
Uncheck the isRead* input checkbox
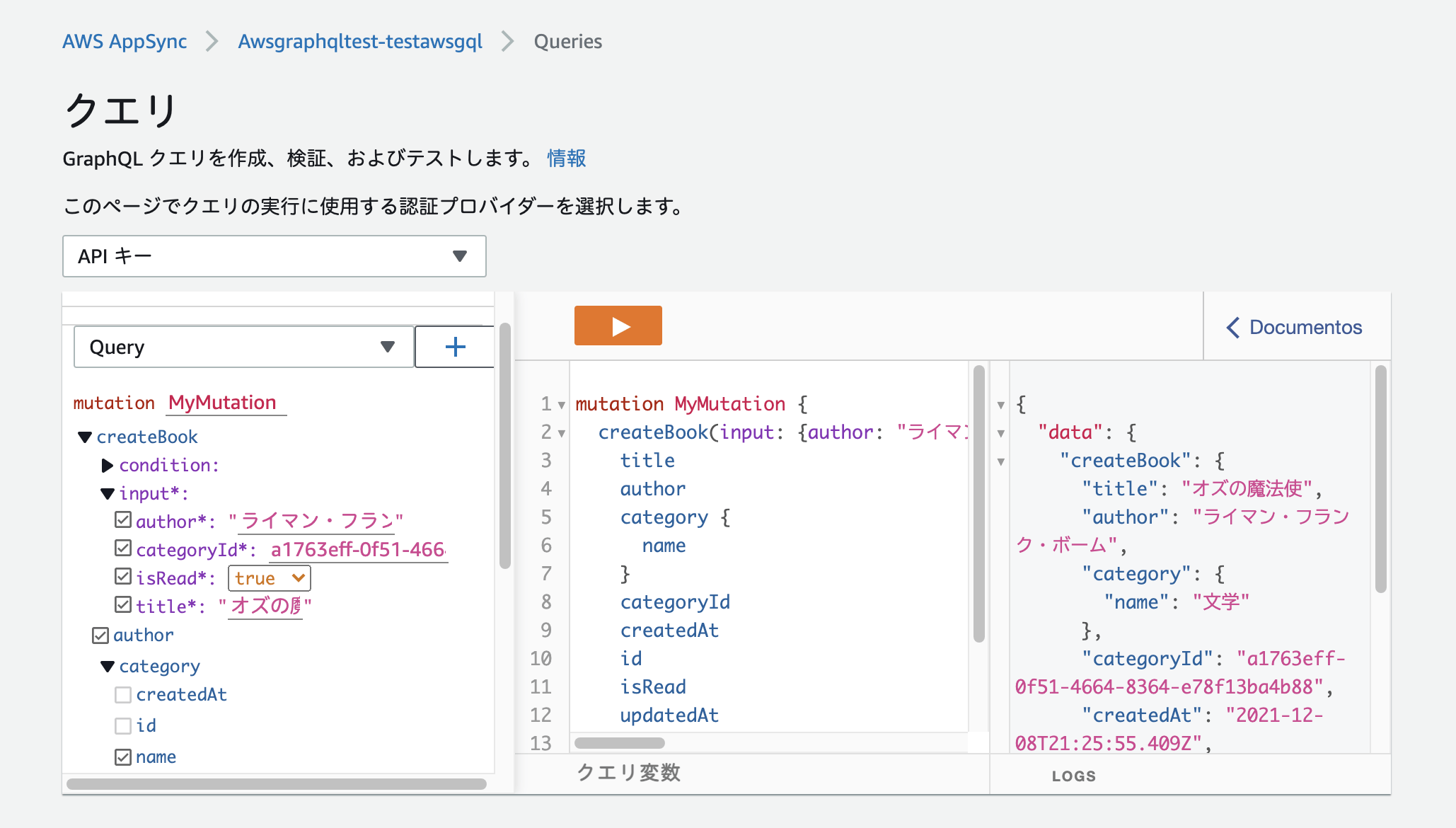click(x=123, y=577)
